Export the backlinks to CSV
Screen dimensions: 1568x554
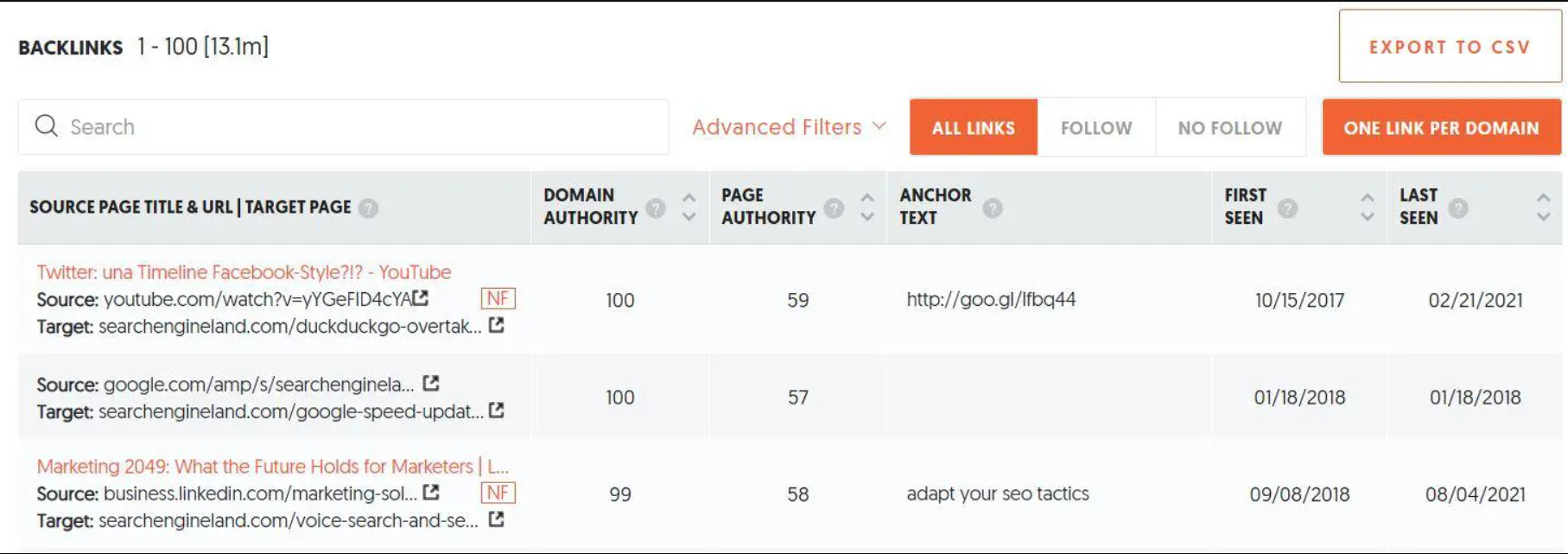click(x=1449, y=47)
